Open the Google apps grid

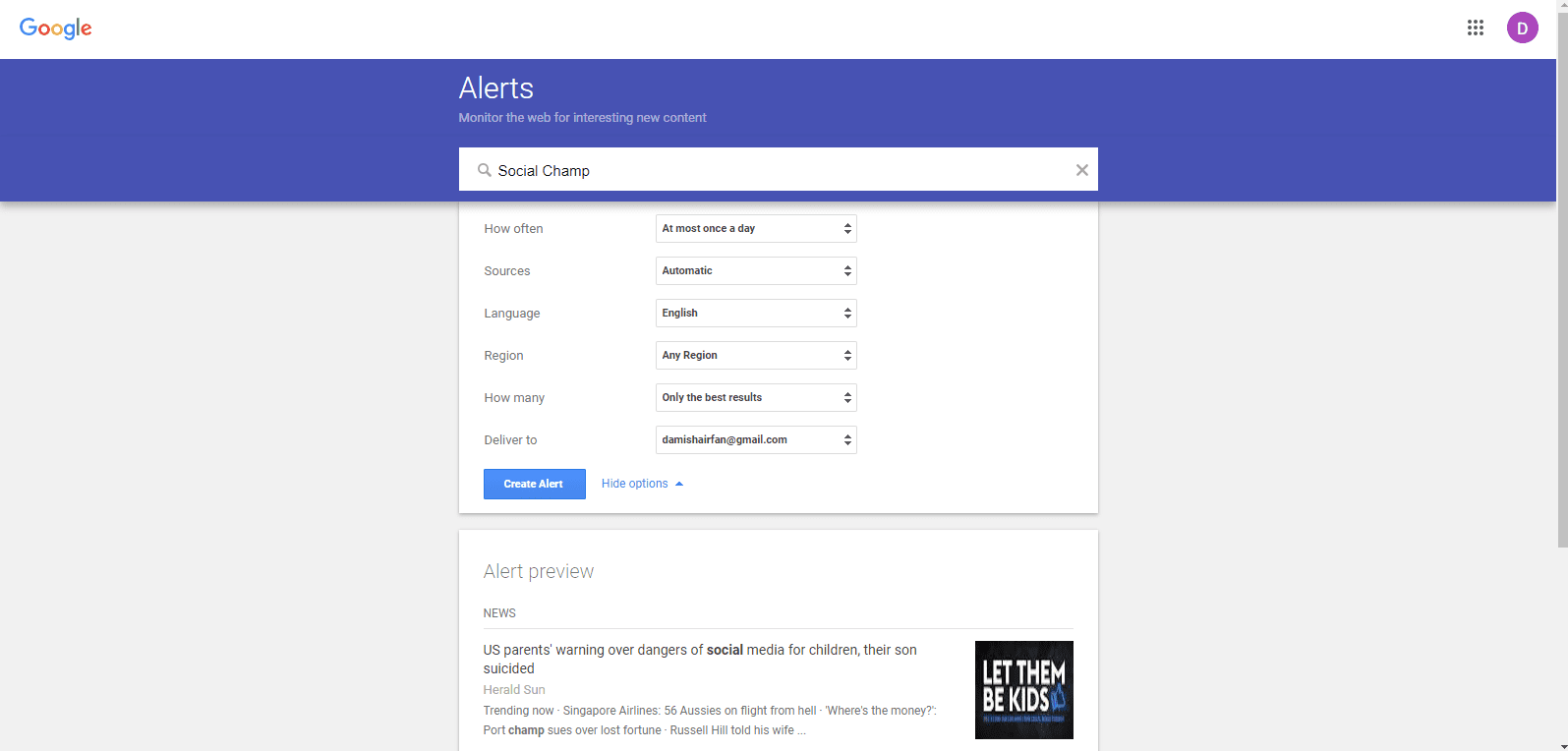[1476, 28]
